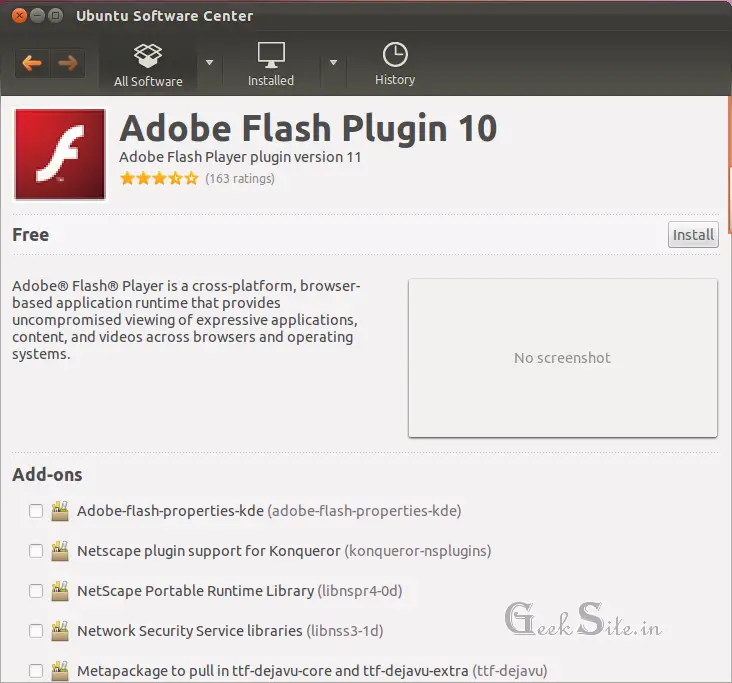Click the Adobe Flash red logo icon
Screen dimensions: 732x683
pyautogui.click(x=60, y=155)
